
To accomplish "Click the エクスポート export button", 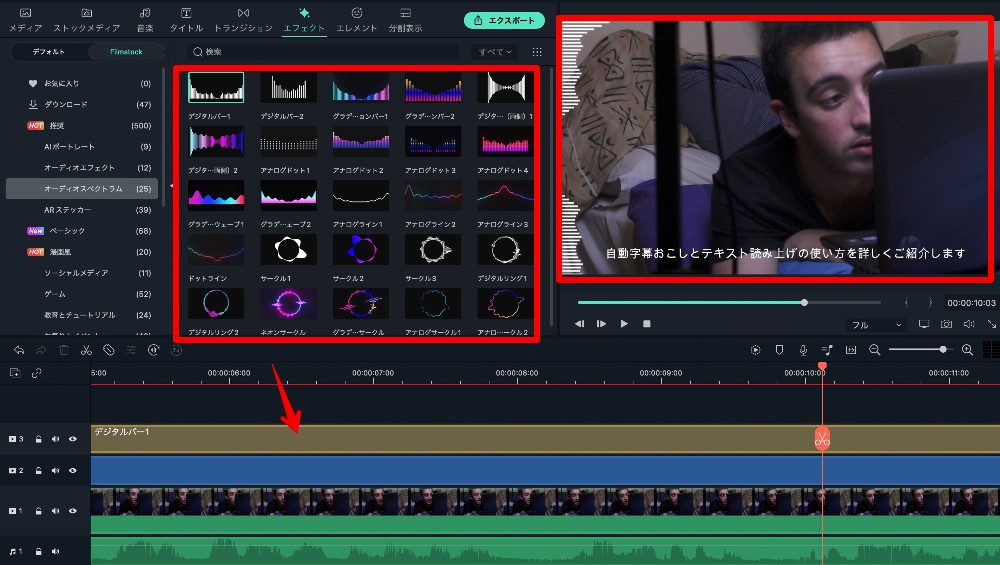I will pos(504,20).
